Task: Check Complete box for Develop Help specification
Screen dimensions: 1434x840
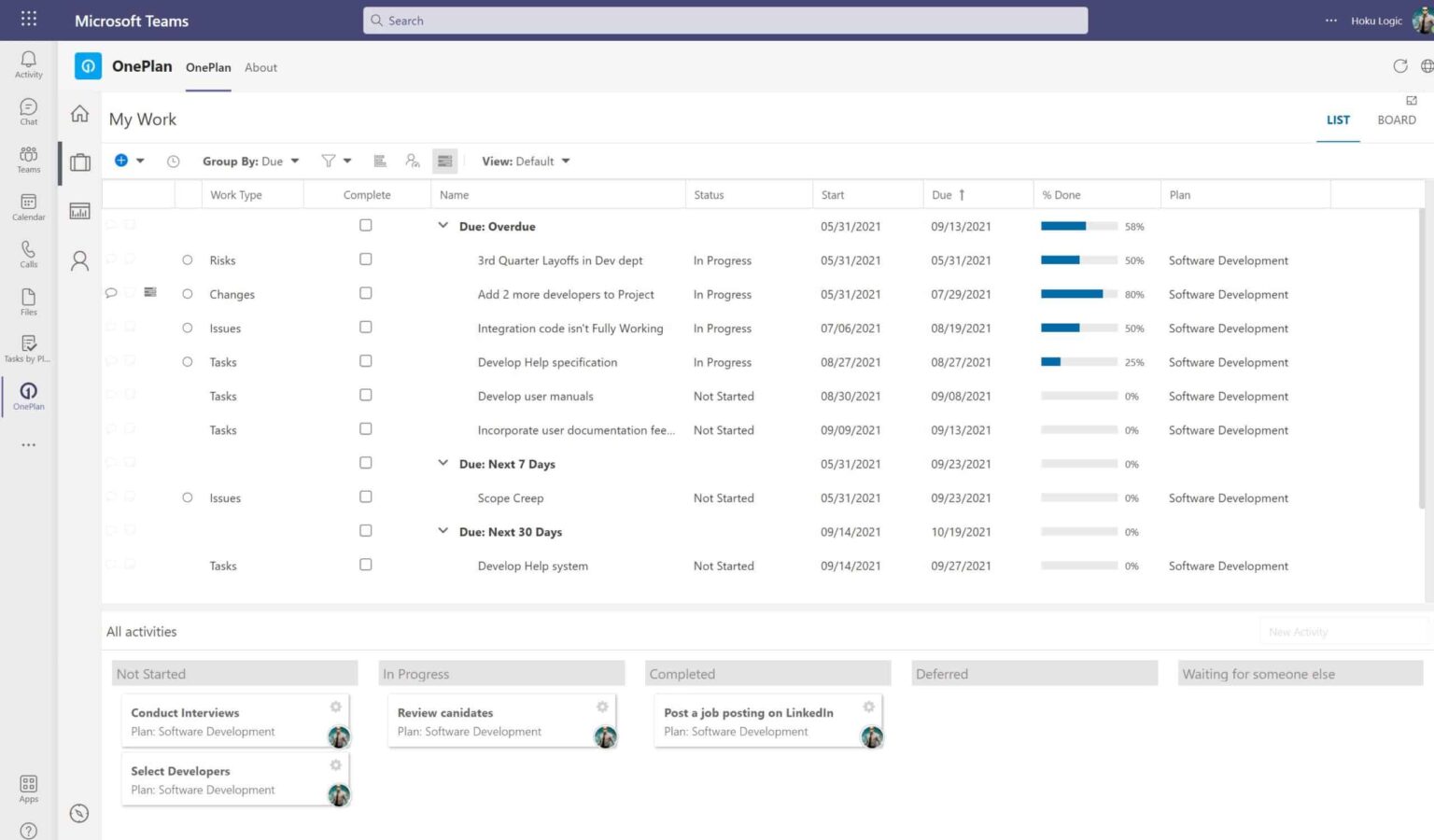Action: click(366, 361)
